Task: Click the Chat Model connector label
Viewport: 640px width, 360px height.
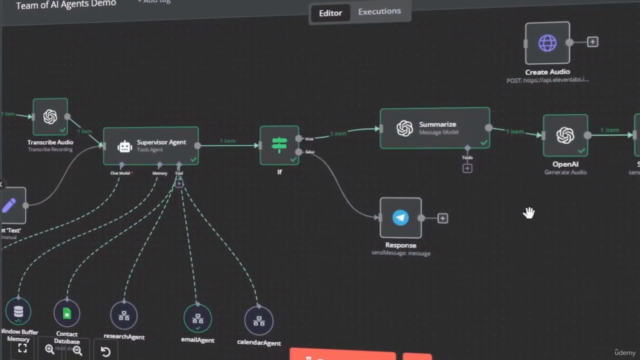Action: (121, 173)
